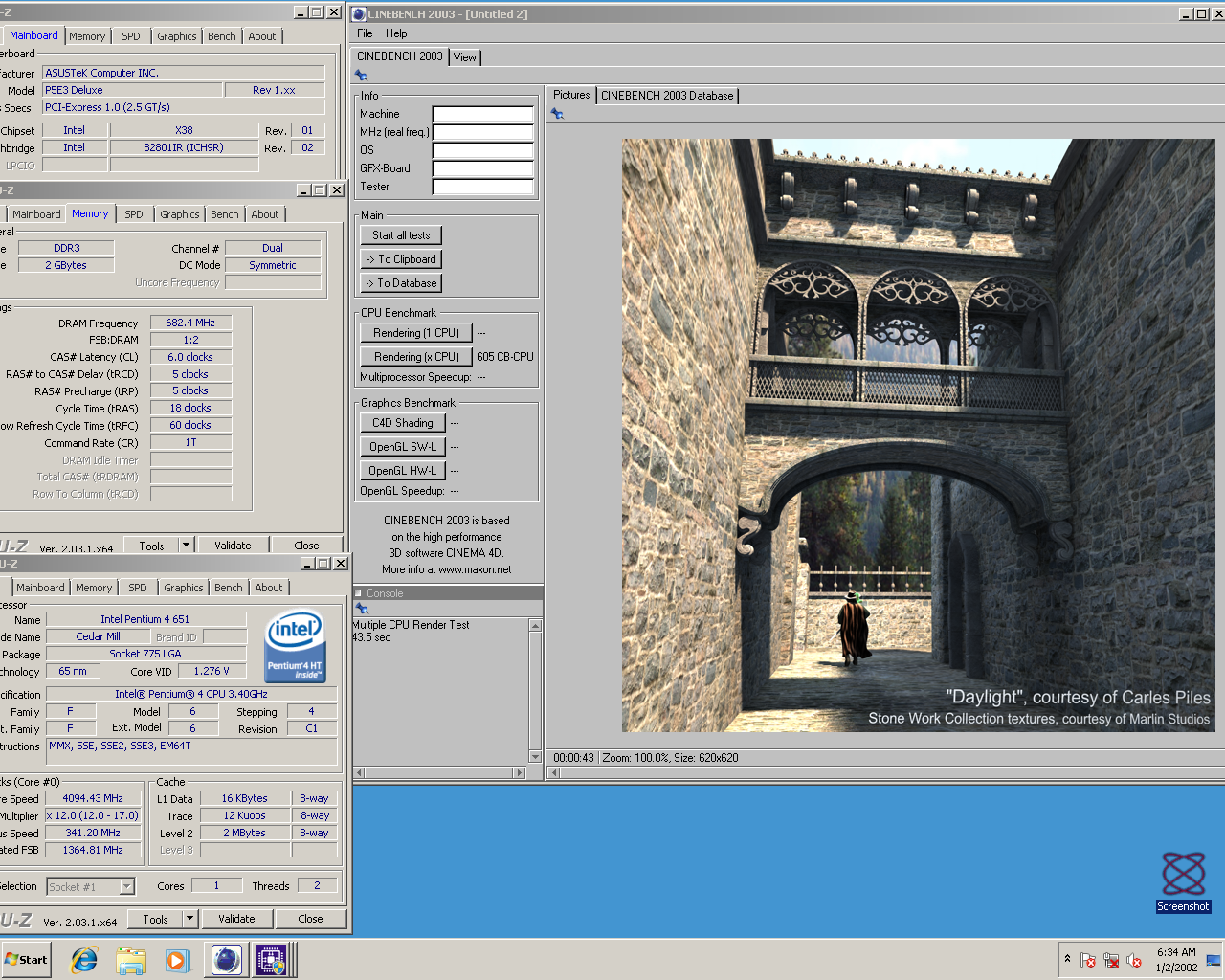This screenshot has height=980, width=1225.
Task: Click the Tools button in CPU-Z Memory window
Action: coord(151,546)
